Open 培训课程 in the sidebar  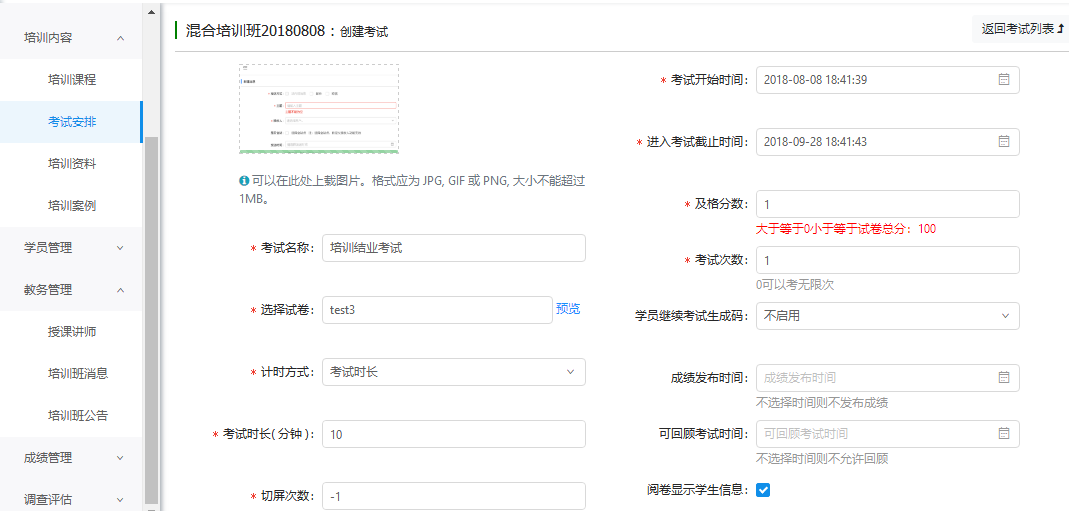72,80
